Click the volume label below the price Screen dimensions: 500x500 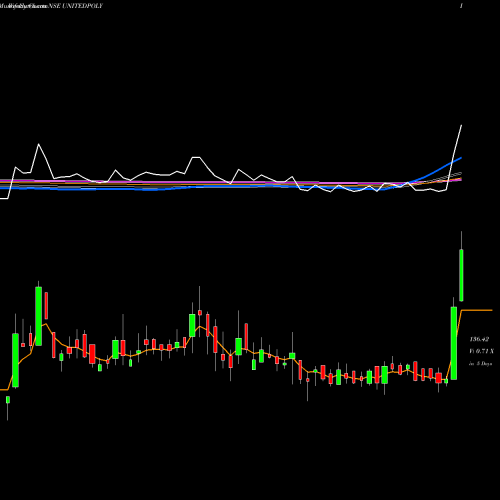(481, 351)
